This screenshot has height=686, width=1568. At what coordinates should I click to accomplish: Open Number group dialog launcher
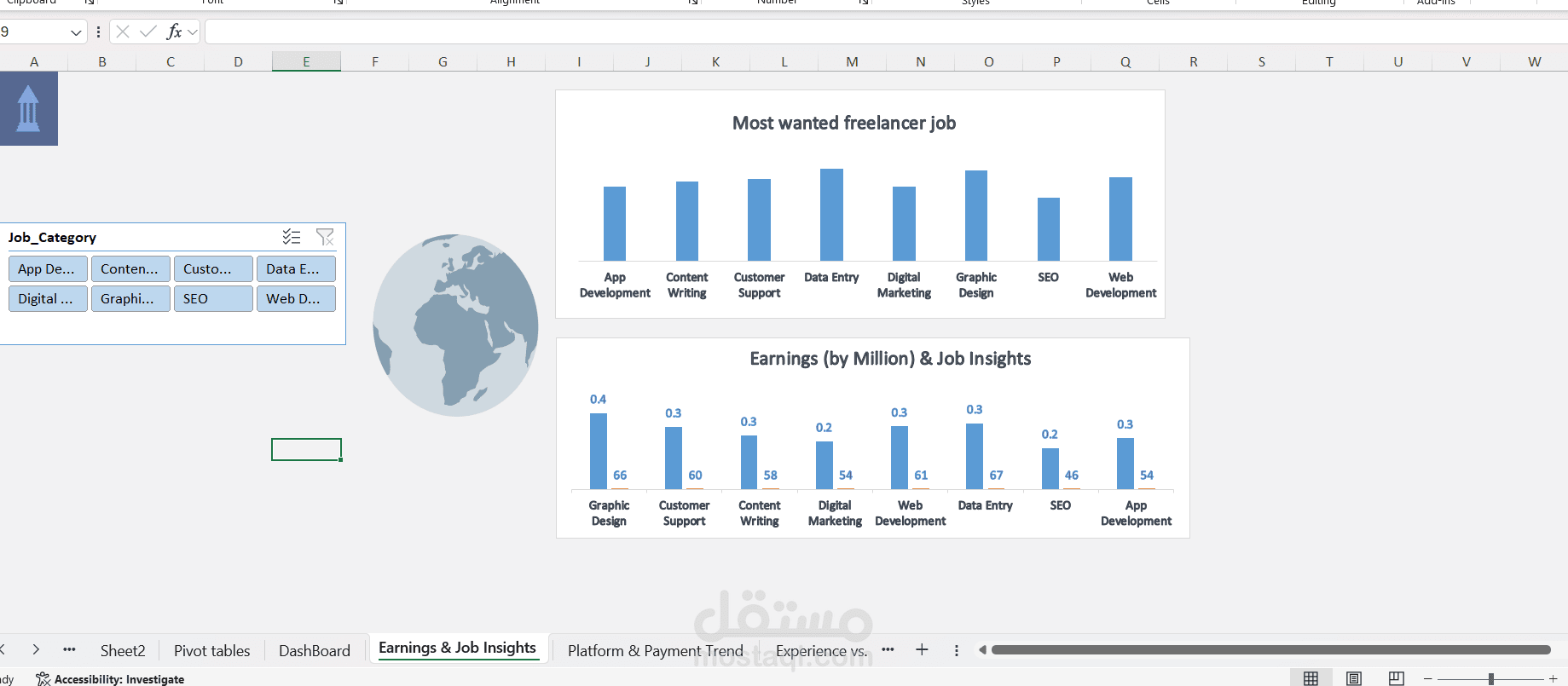(864, 2)
